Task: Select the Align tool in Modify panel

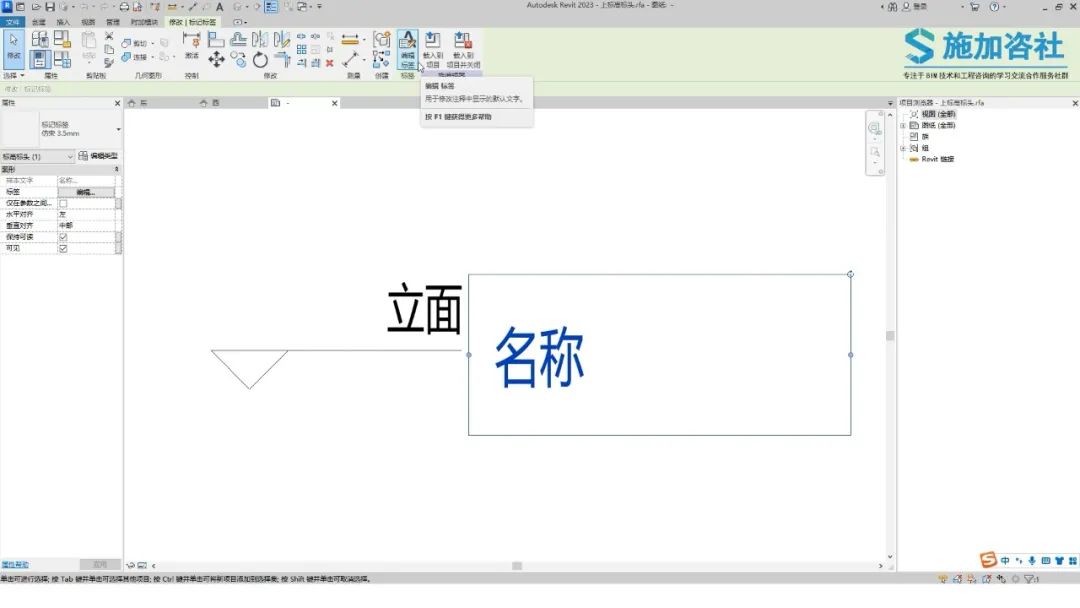Action: (x=216, y=40)
